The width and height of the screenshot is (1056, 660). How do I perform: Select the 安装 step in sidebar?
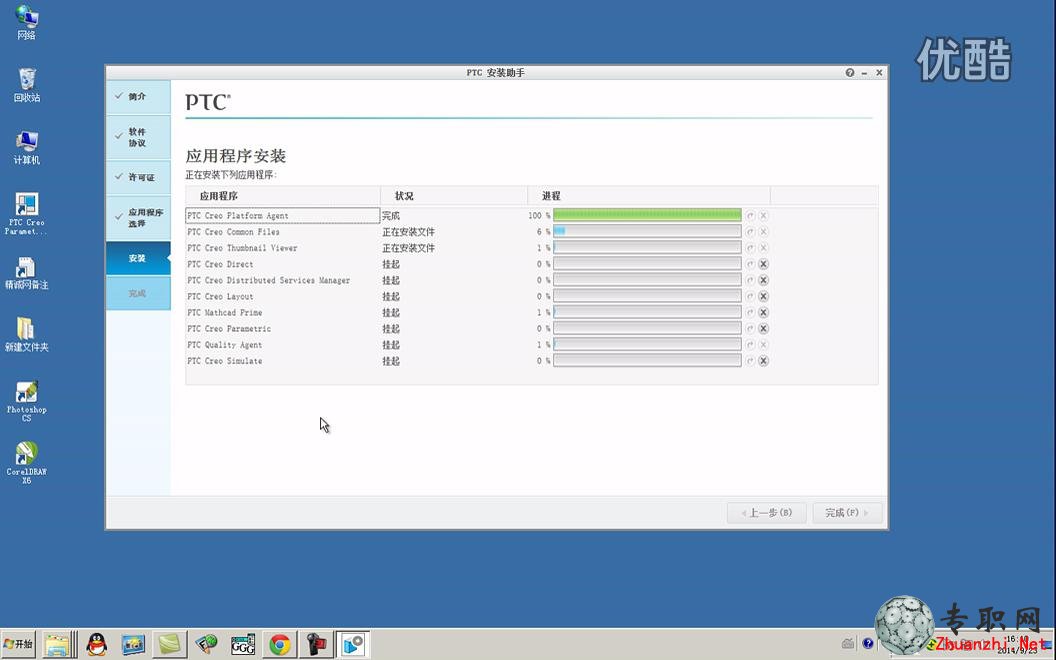tap(138, 259)
